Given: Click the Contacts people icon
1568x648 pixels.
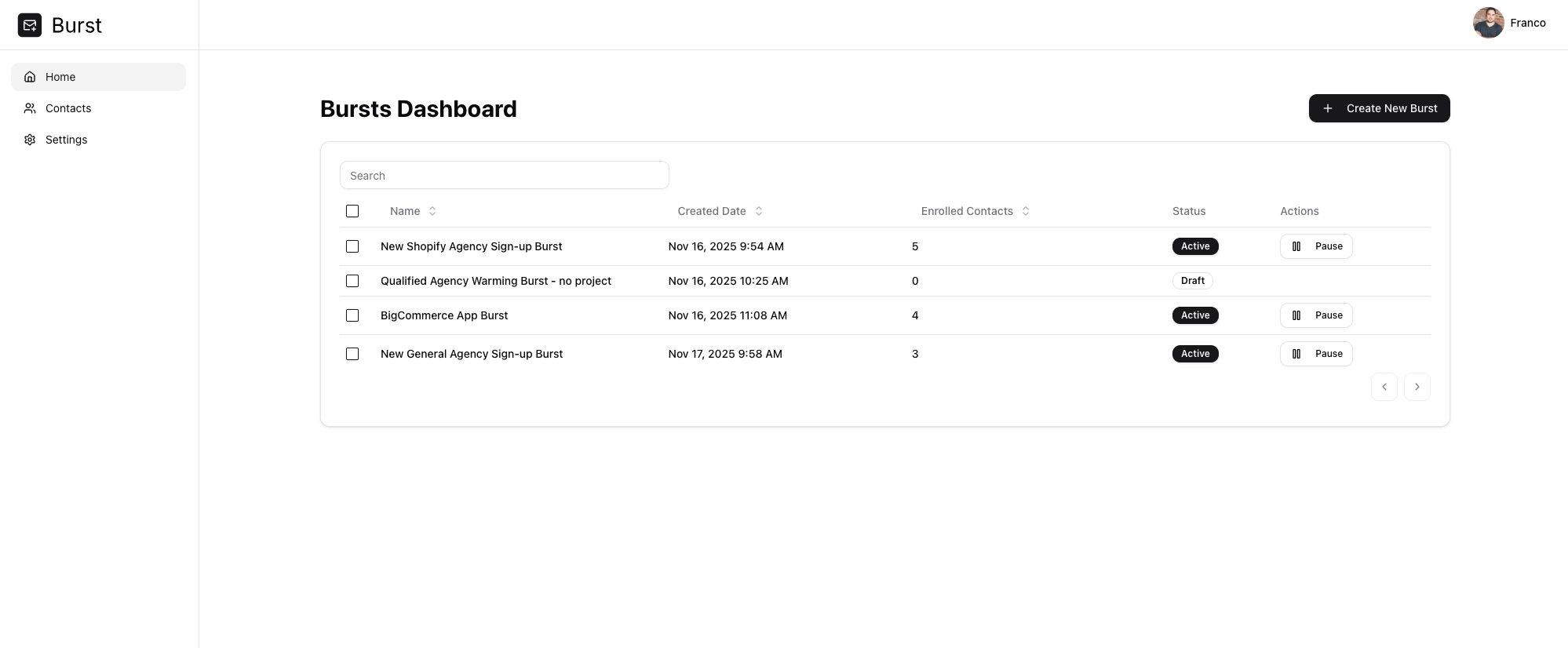Looking at the screenshot, I should [29, 107].
